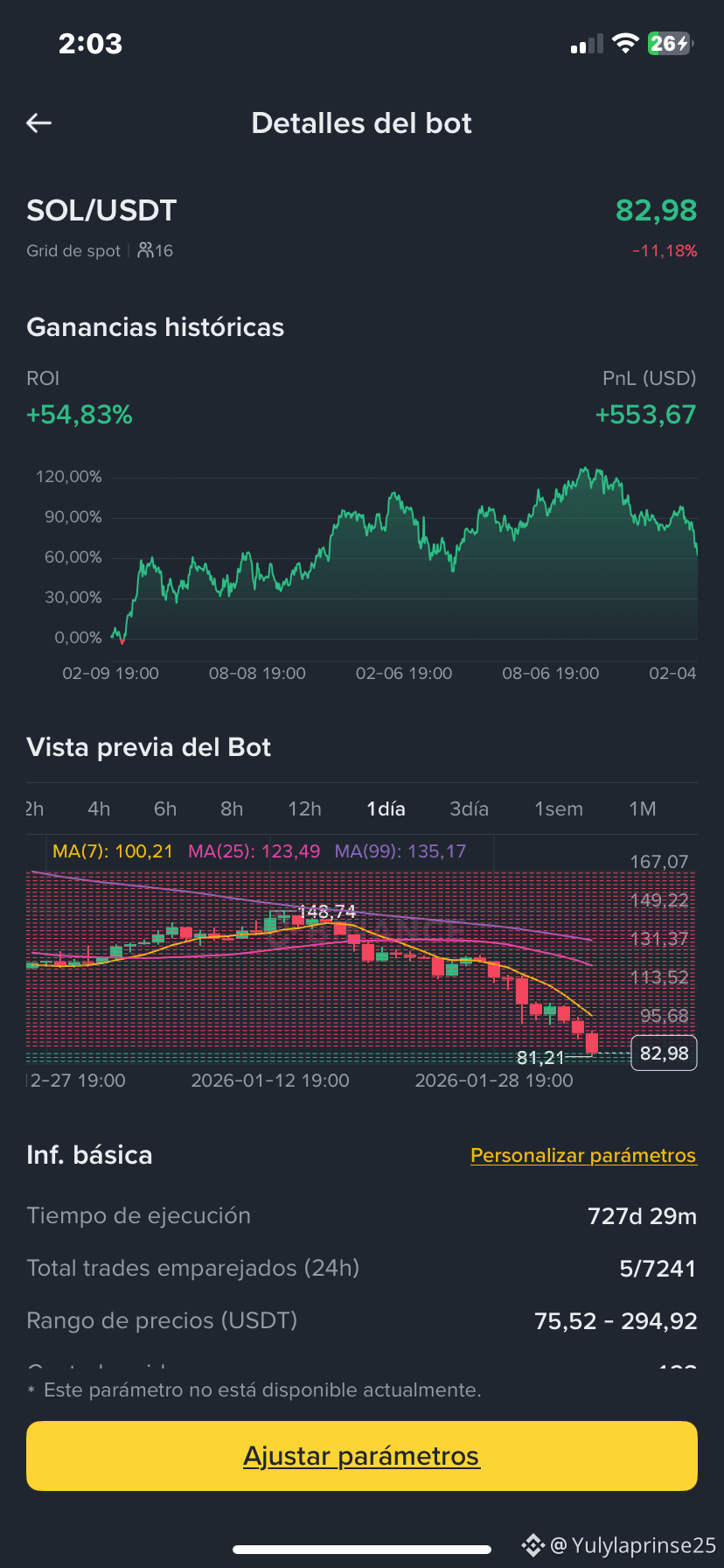Tap the MA(25): 123,49 indicator label
Viewport: 724px width, 1568px height.
click(254, 851)
